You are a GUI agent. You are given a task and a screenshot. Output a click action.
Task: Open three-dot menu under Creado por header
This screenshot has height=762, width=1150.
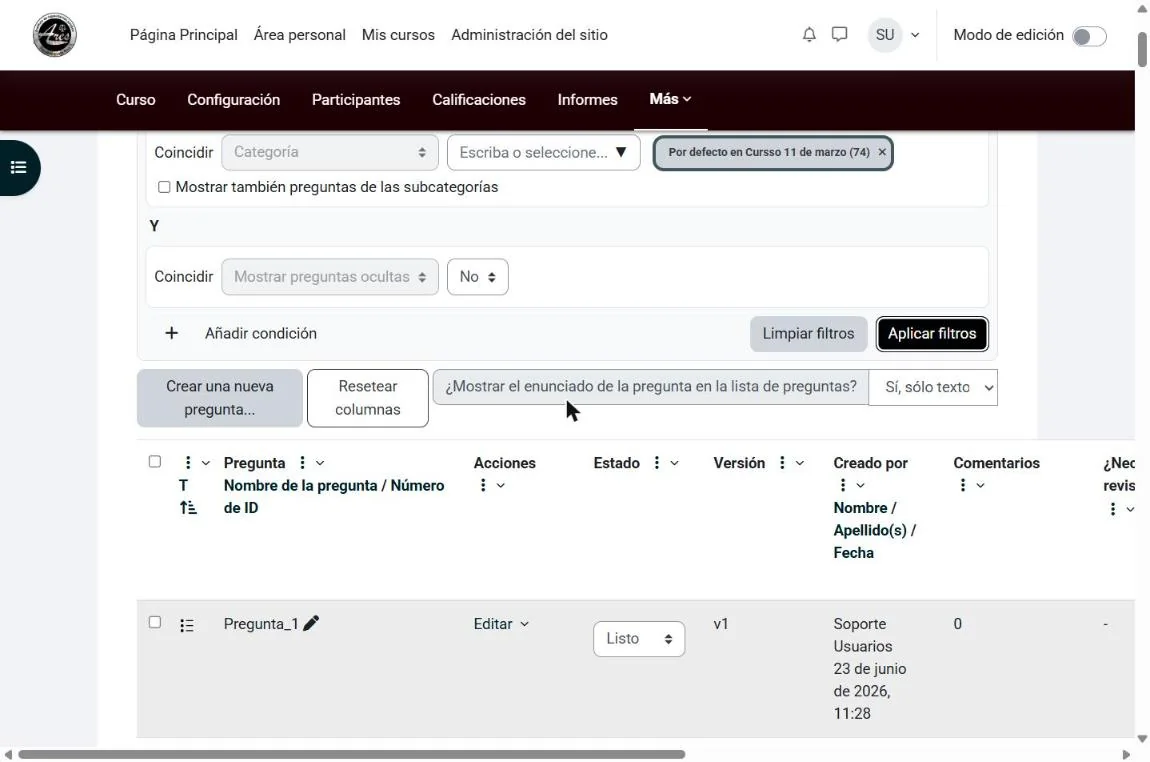[843, 486]
